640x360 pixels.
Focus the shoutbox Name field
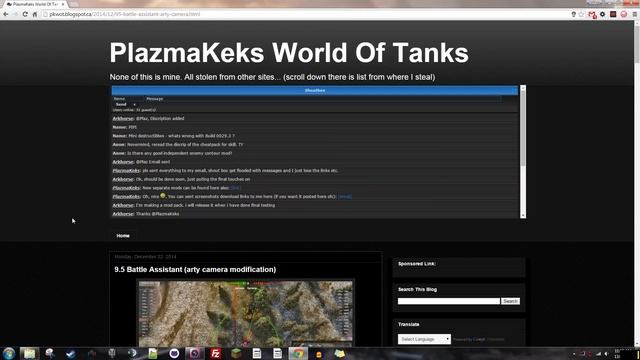point(128,99)
